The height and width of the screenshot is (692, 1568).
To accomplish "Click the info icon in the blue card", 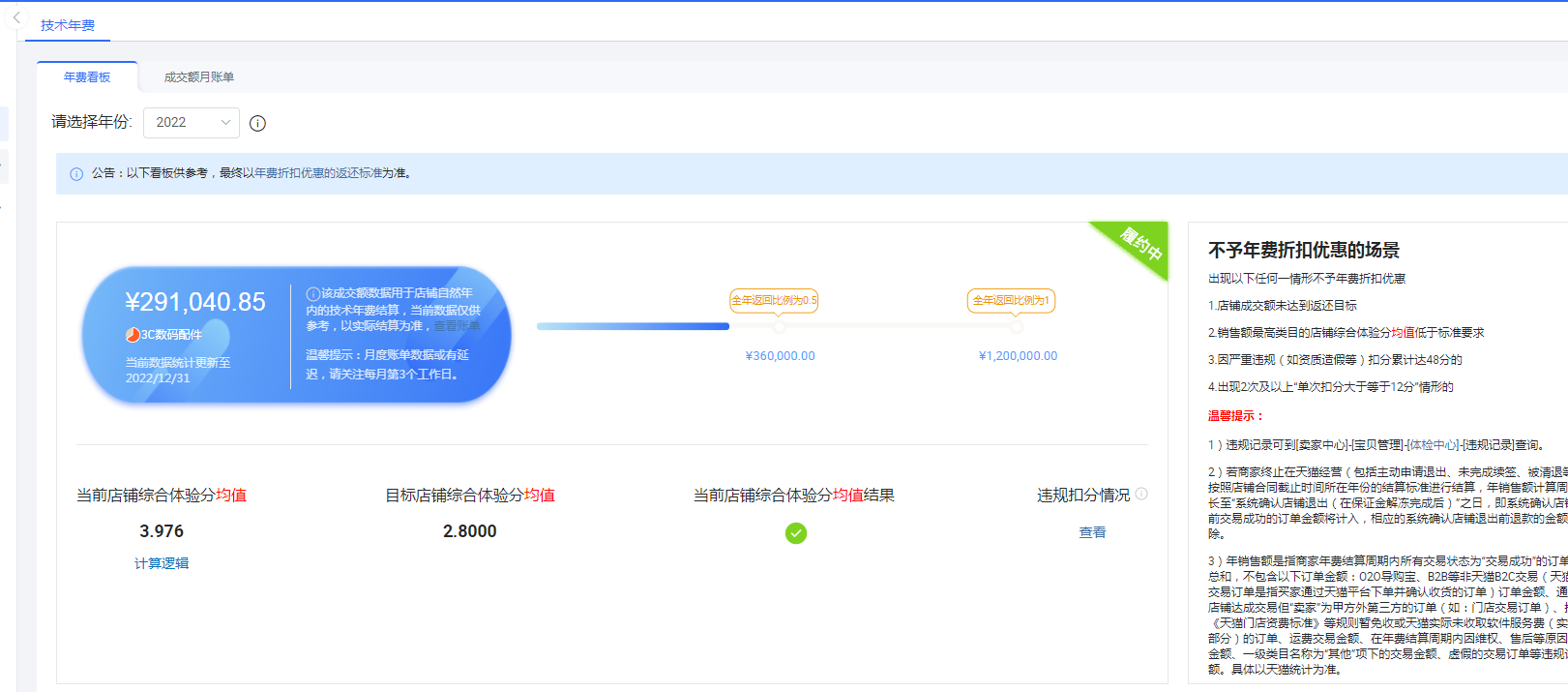I will click(313, 293).
